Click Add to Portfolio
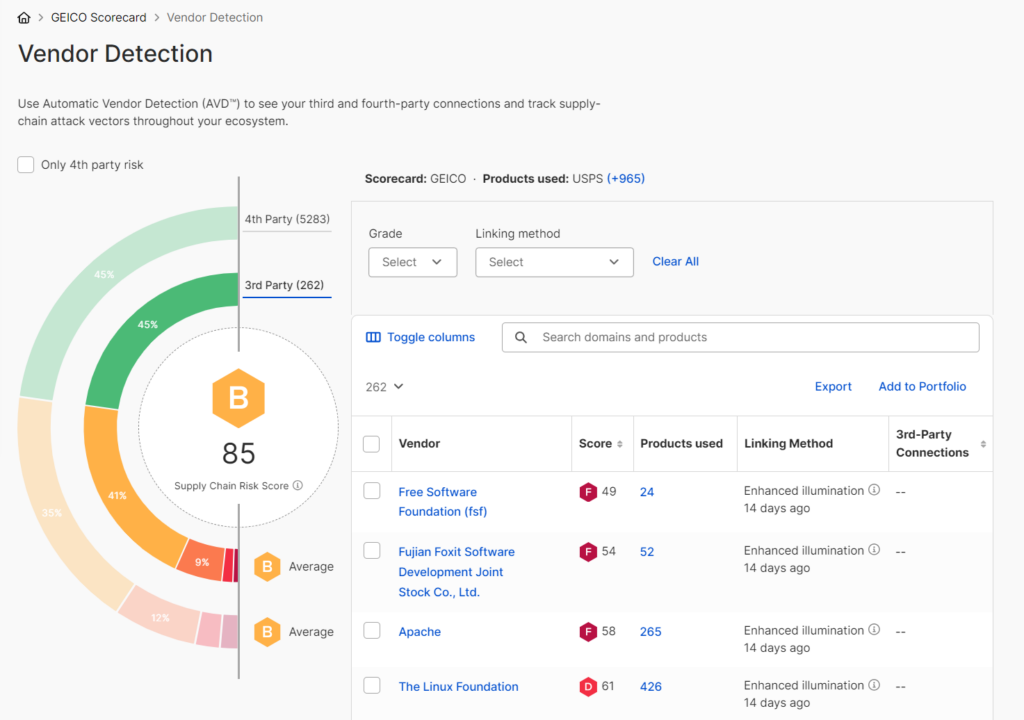Viewport: 1024px width, 720px height. click(922, 387)
